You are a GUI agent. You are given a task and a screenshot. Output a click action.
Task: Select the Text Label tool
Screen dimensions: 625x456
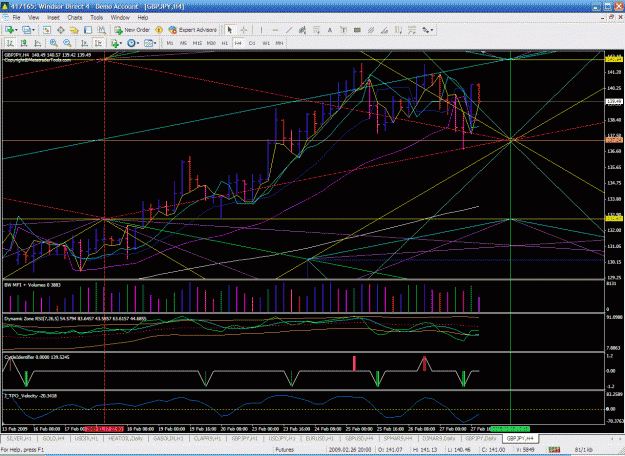click(343, 30)
